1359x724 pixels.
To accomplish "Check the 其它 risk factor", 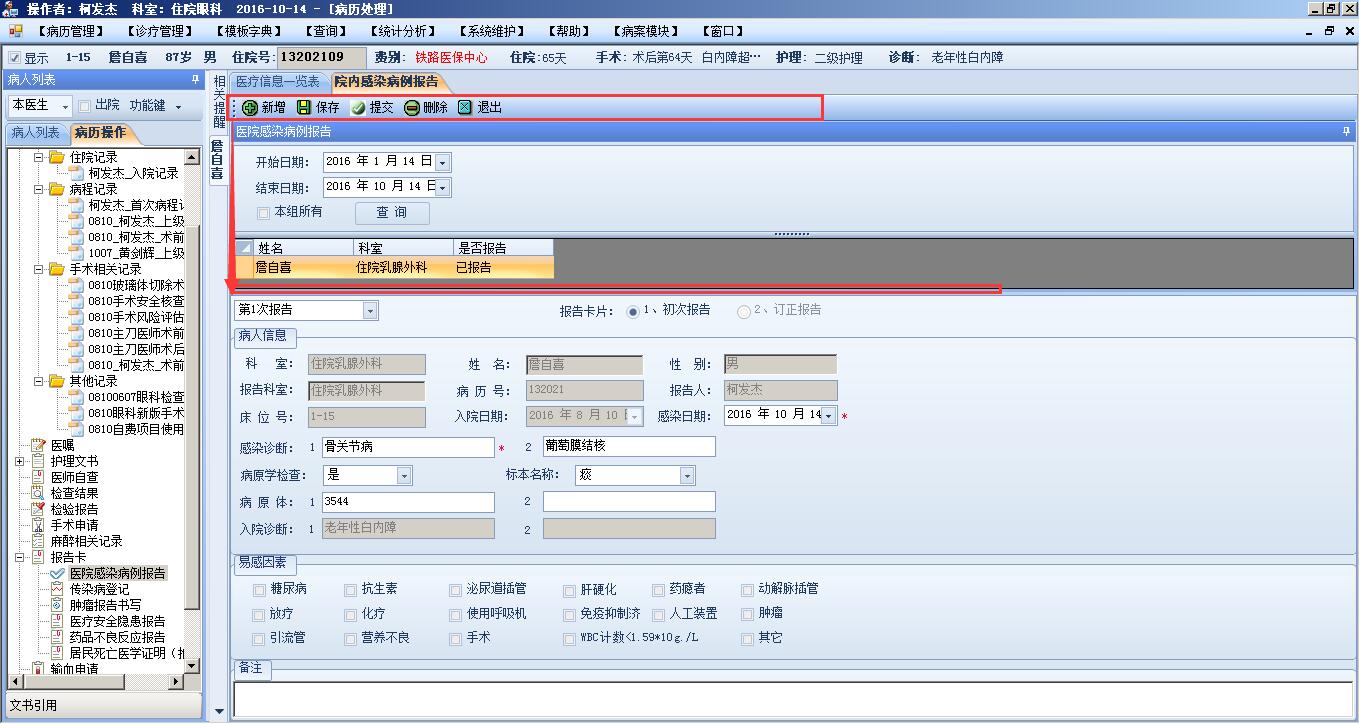I will pyautogui.click(x=747, y=638).
